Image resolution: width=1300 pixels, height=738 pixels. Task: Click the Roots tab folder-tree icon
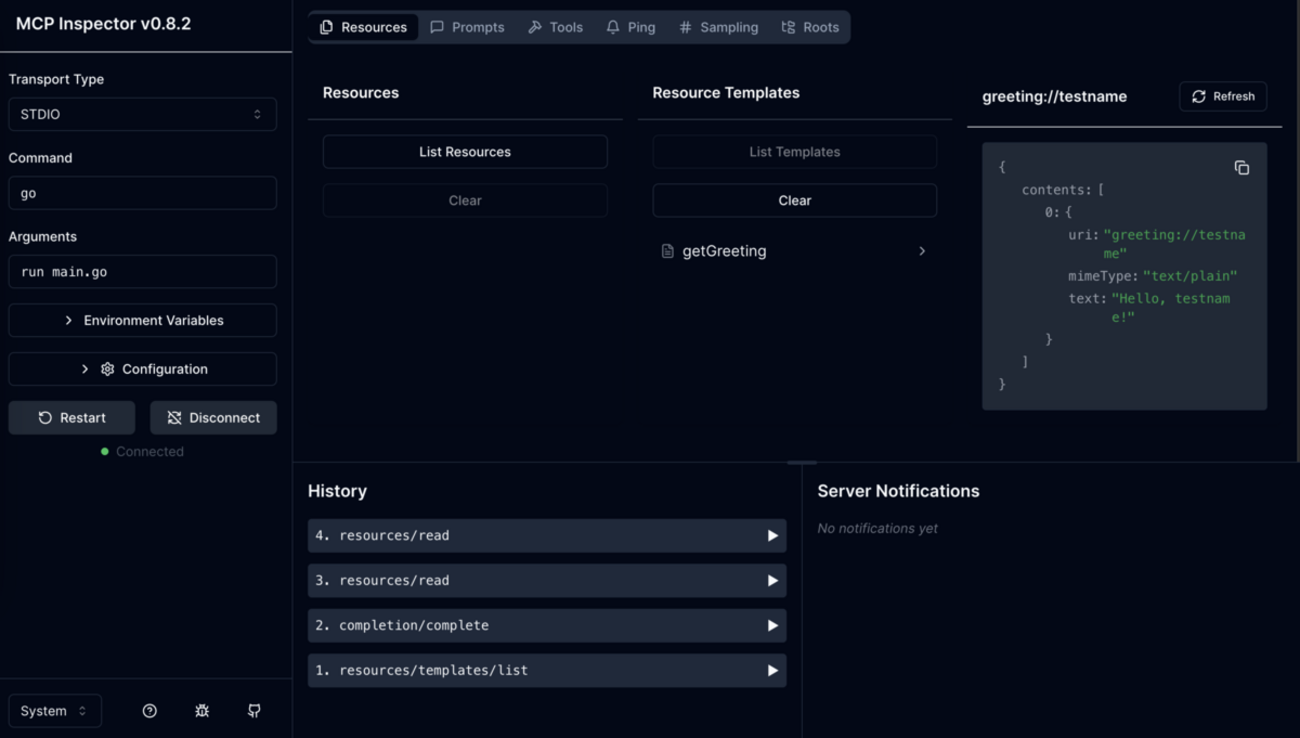click(788, 27)
